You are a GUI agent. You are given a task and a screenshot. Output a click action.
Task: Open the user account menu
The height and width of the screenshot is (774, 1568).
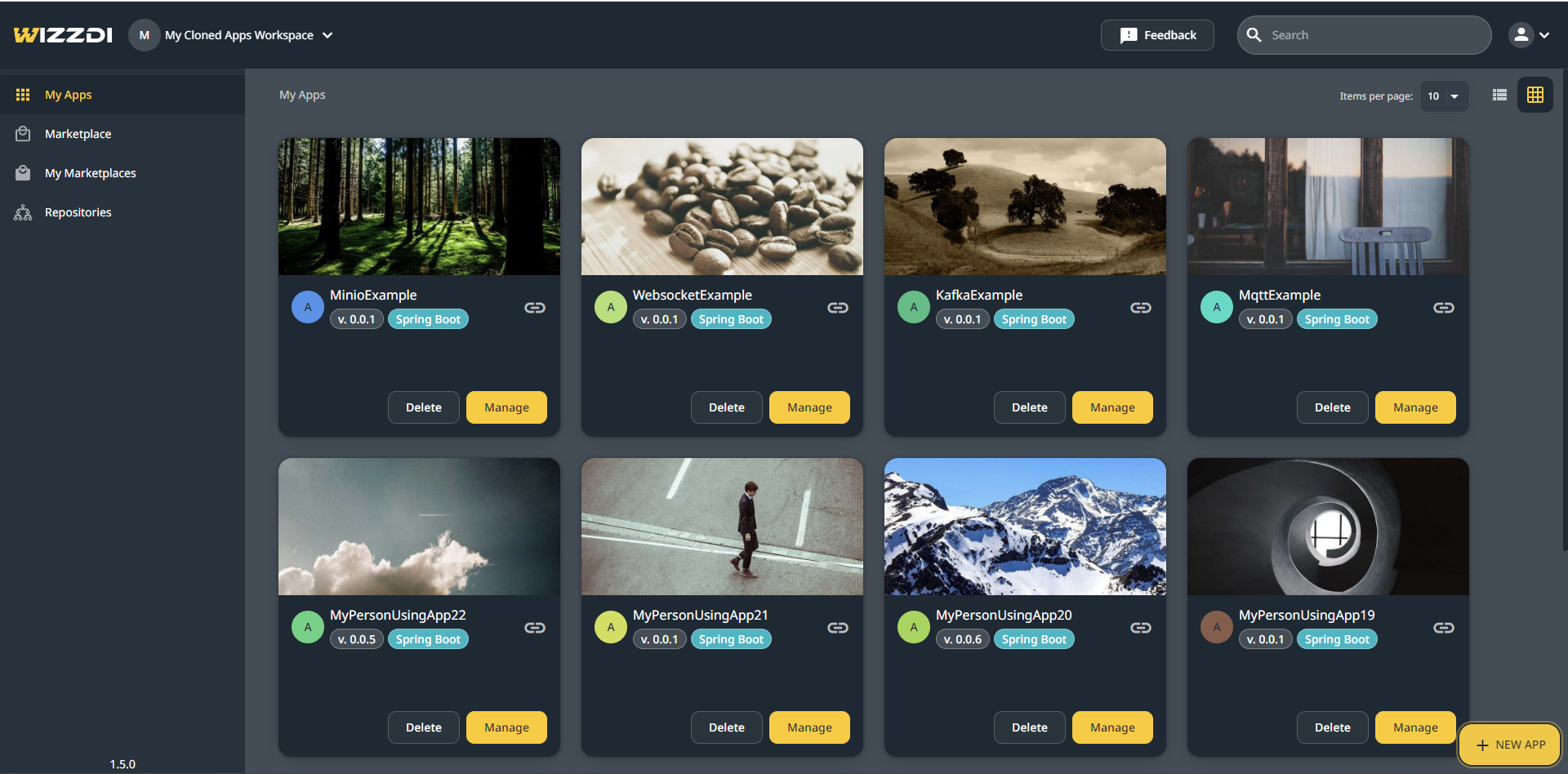(x=1529, y=35)
